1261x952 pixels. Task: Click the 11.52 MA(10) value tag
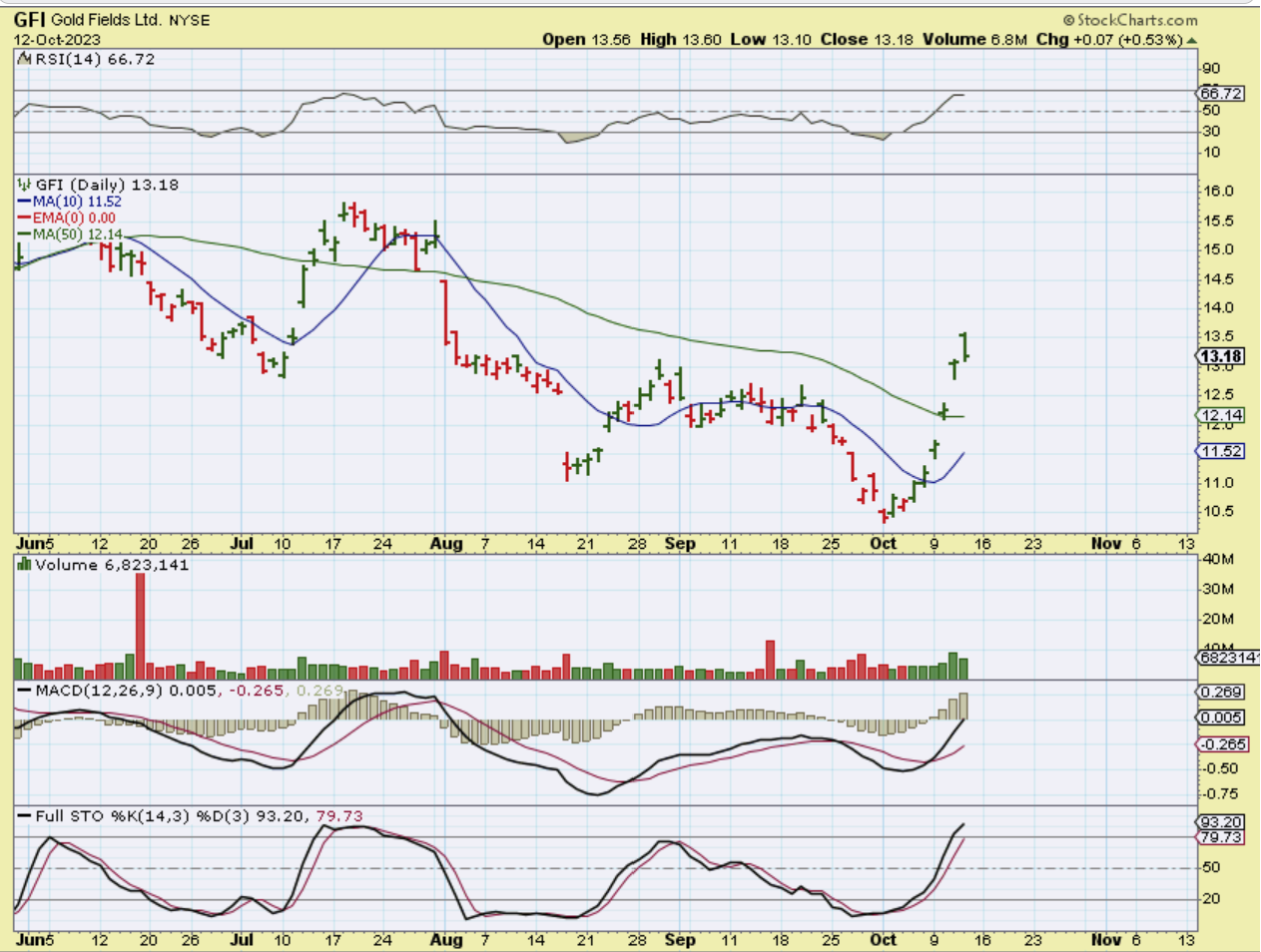pos(1220,451)
